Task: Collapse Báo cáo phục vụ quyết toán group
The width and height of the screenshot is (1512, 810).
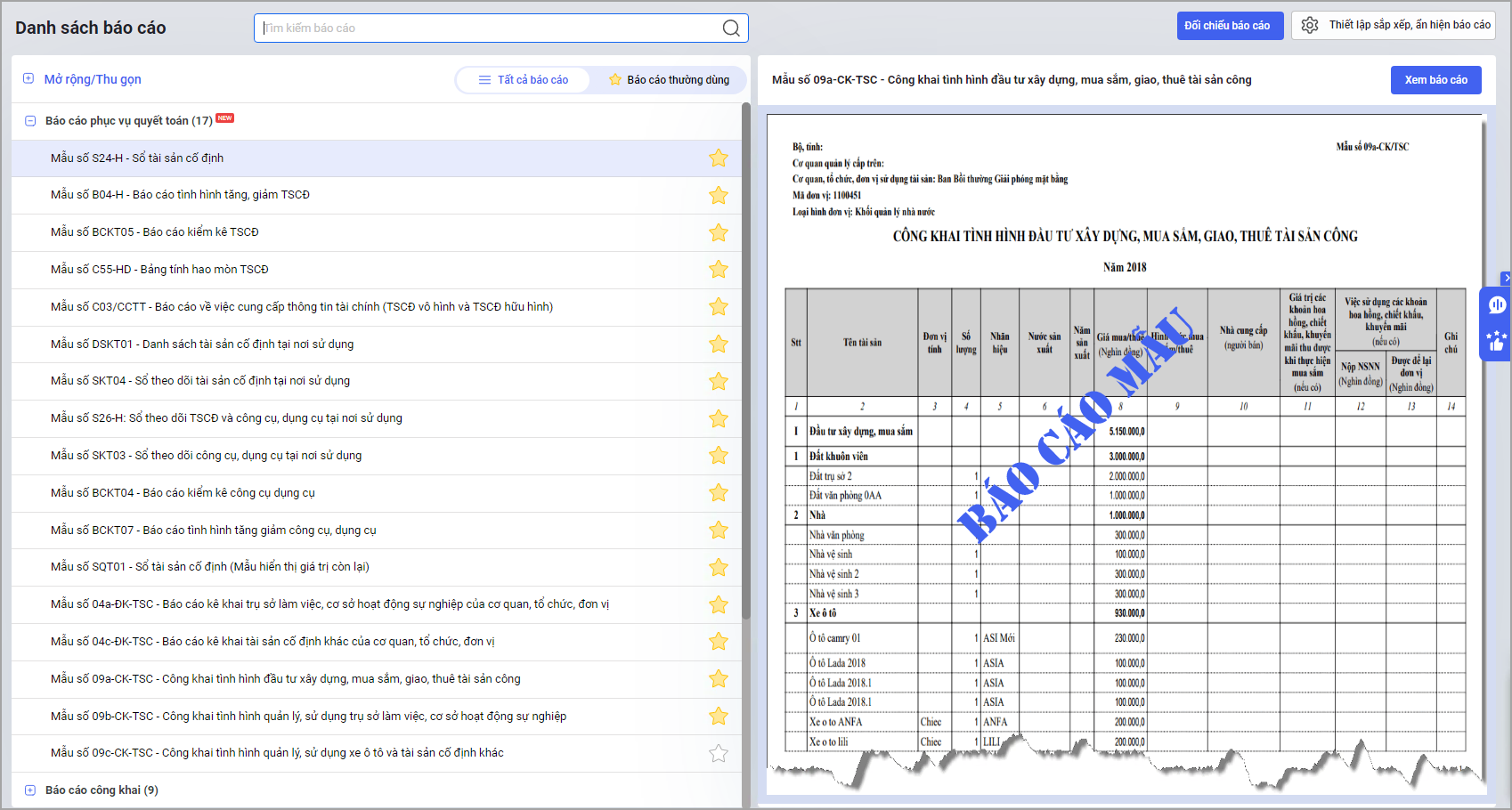Action: click(30, 121)
